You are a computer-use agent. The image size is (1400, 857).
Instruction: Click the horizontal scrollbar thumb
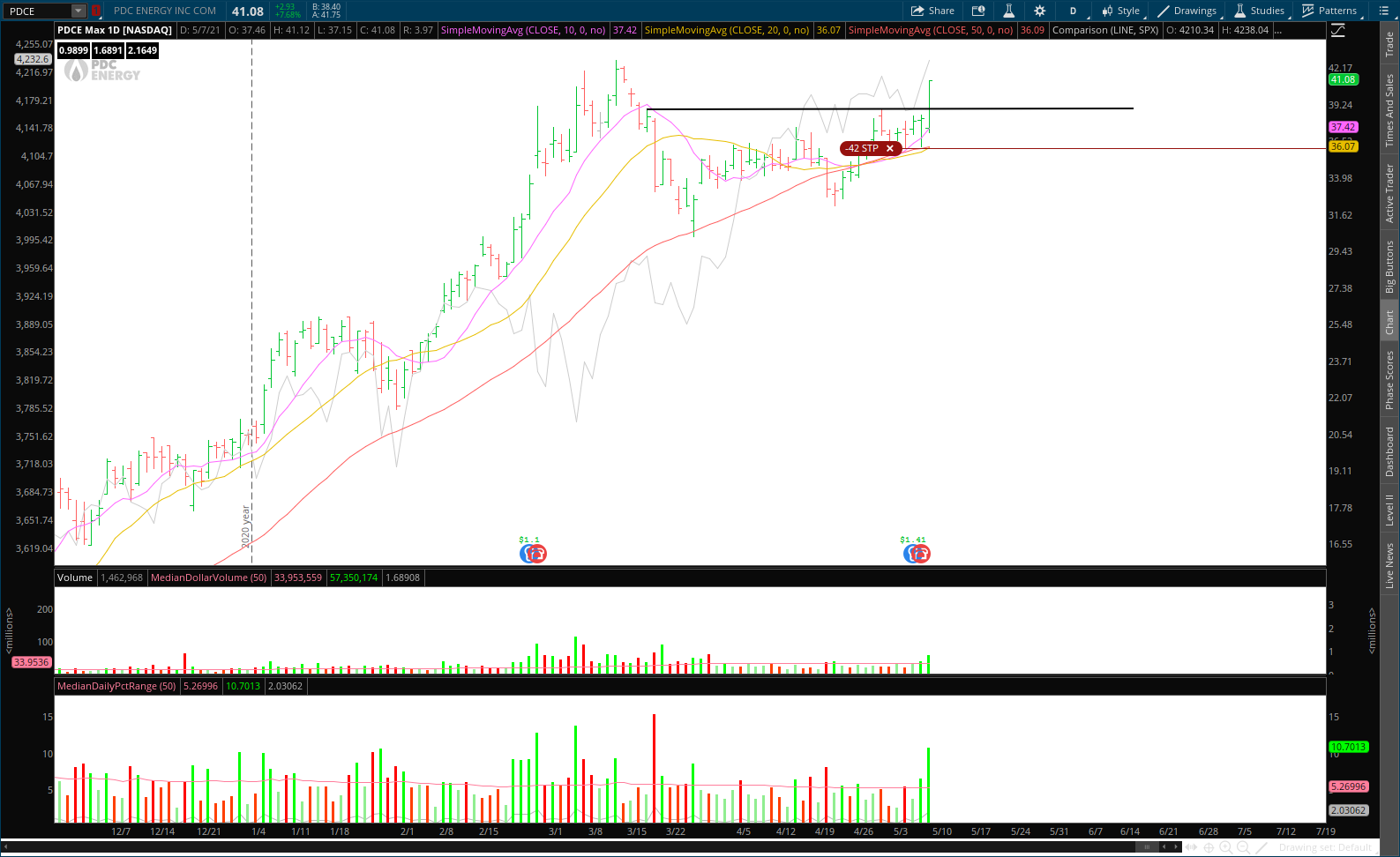1145,847
